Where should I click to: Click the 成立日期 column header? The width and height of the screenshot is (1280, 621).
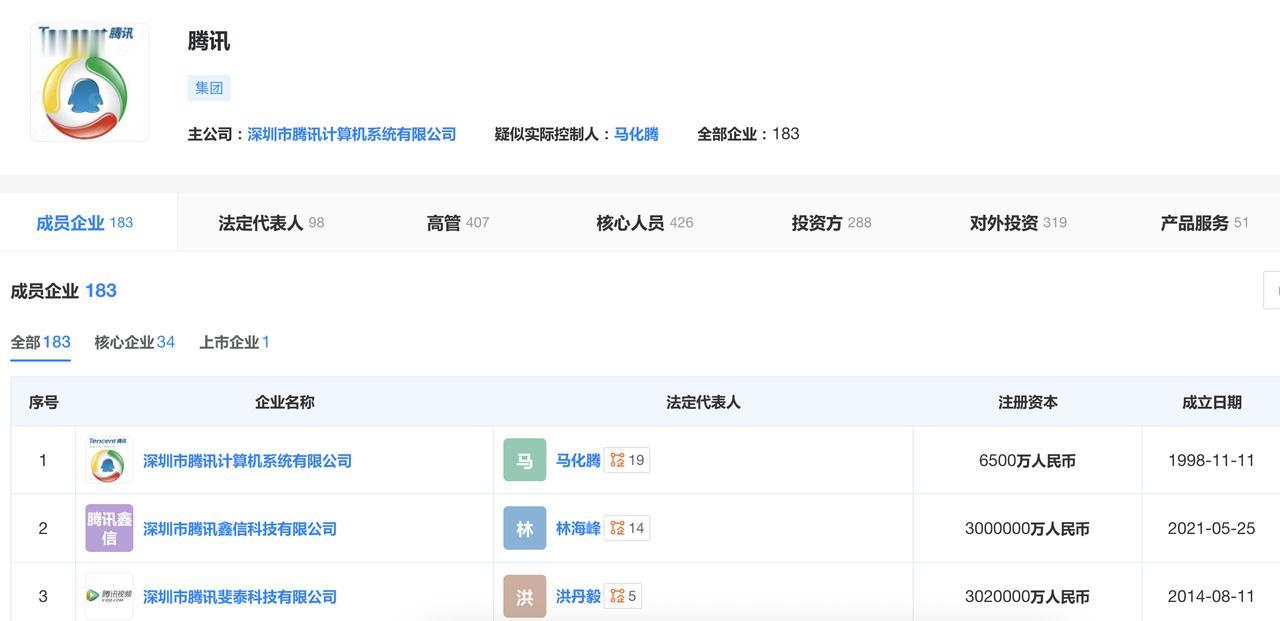tap(1212, 402)
